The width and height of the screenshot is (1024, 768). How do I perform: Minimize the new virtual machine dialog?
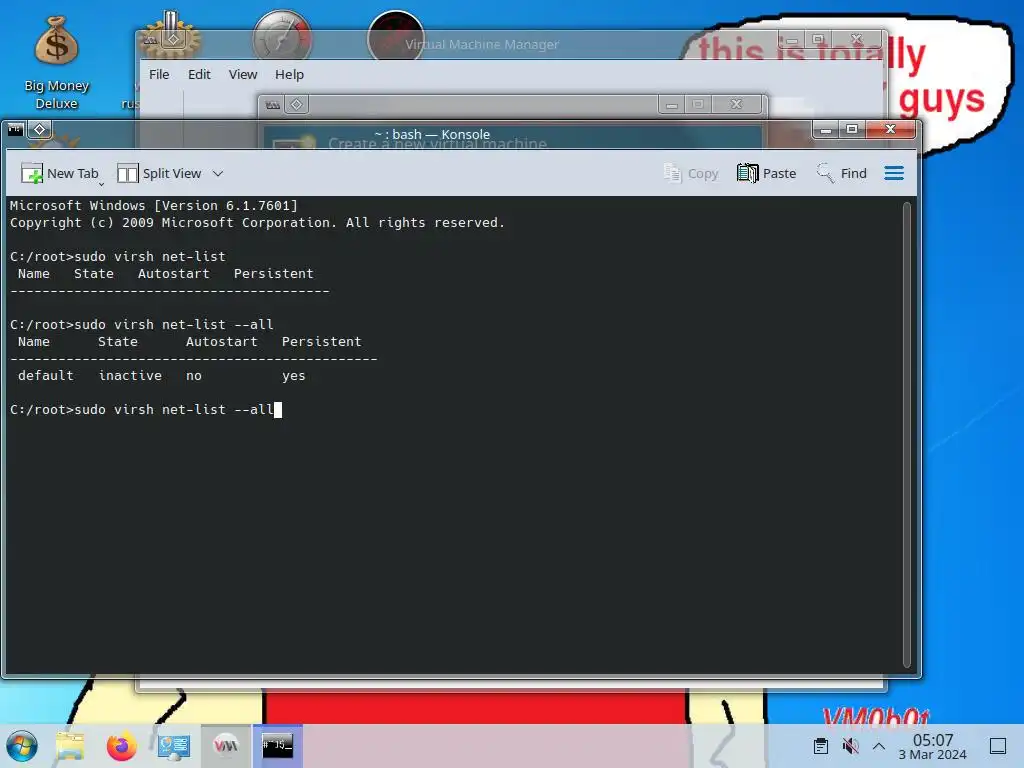click(x=671, y=104)
